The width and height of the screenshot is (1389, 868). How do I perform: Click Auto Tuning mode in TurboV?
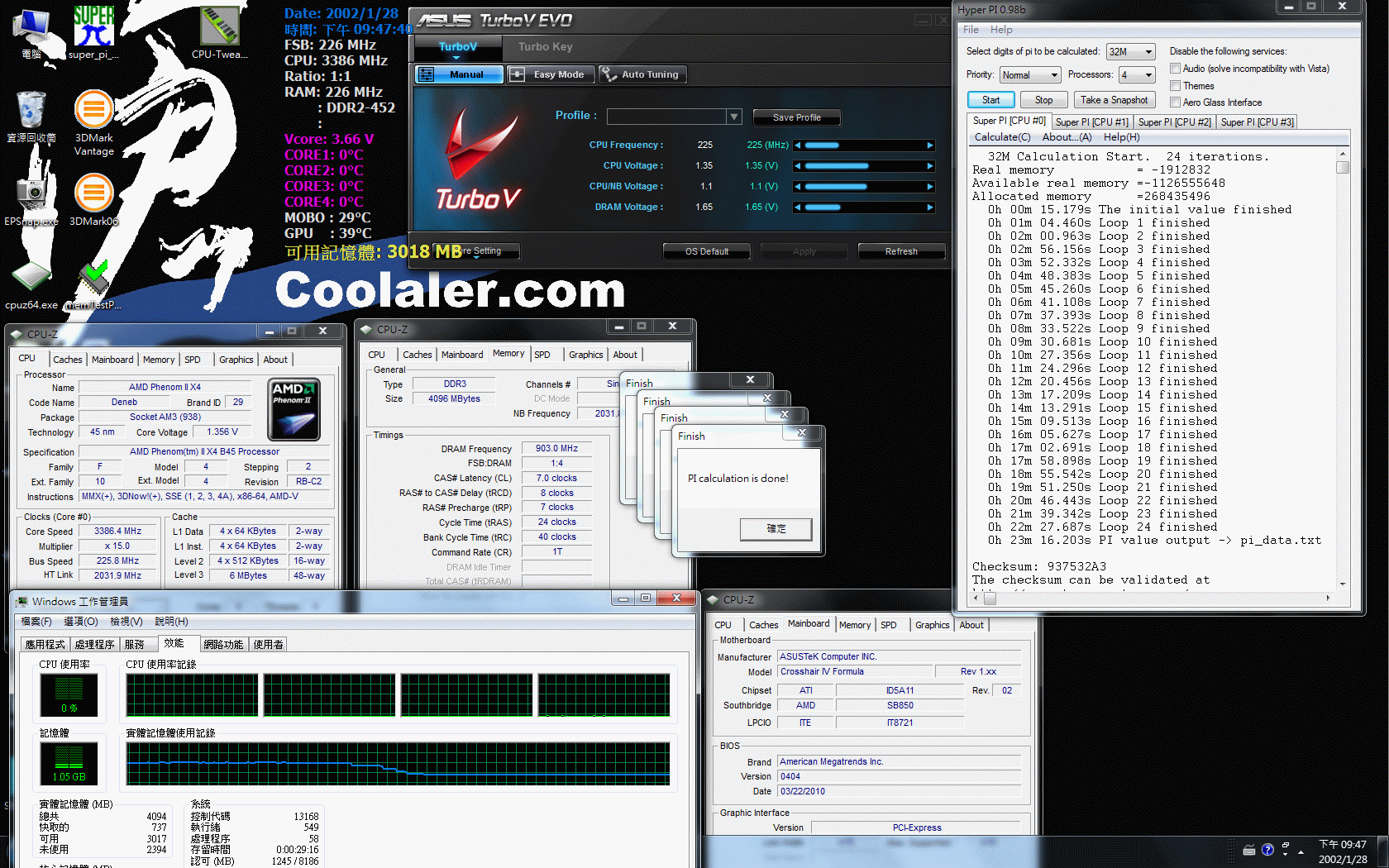[641, 74]
